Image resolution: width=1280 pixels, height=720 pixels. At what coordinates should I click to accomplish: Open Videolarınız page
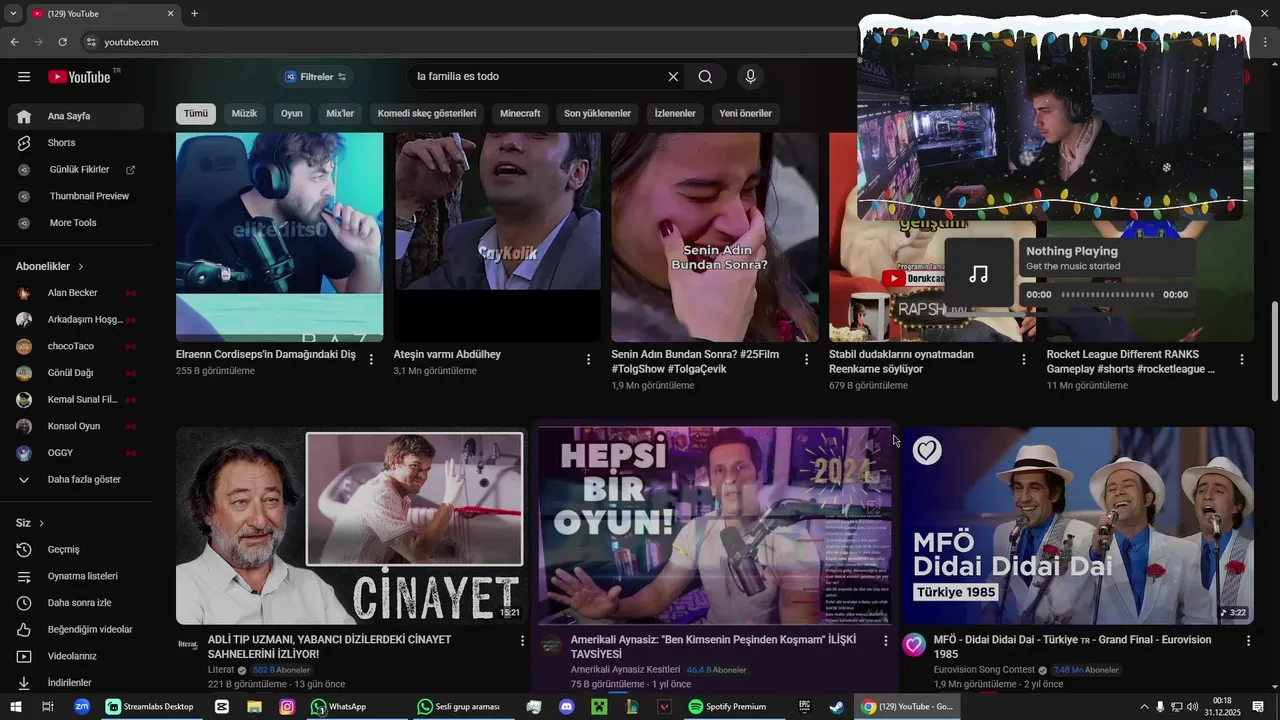click(x=76, y=656)
